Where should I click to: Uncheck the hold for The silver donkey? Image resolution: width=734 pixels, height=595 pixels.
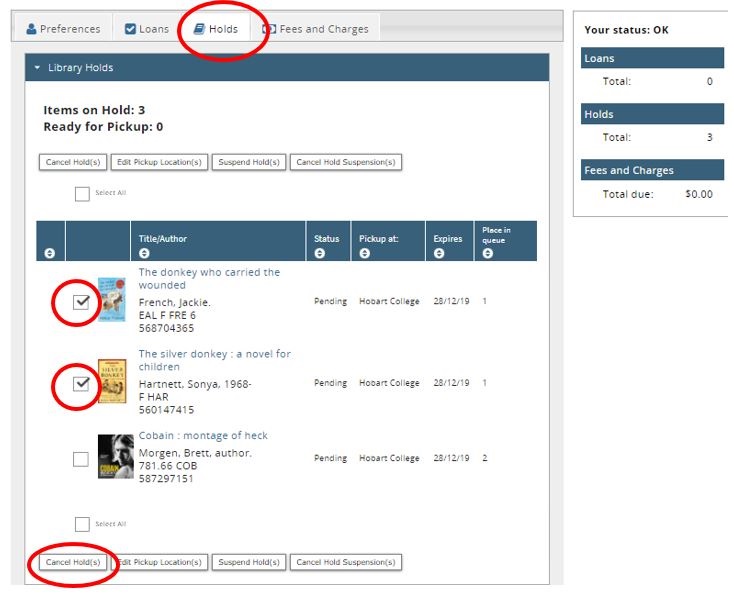[82, 384]
